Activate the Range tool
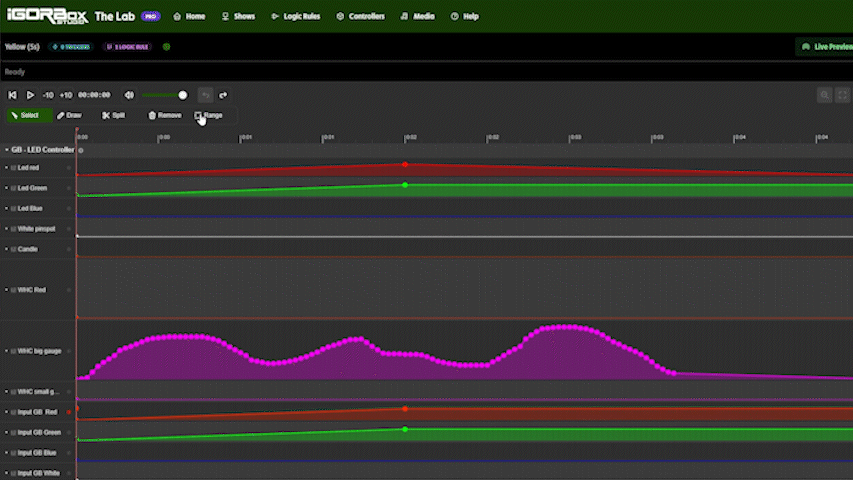Image resolution: width=854 pixels, height=480 pixels. 209,116
